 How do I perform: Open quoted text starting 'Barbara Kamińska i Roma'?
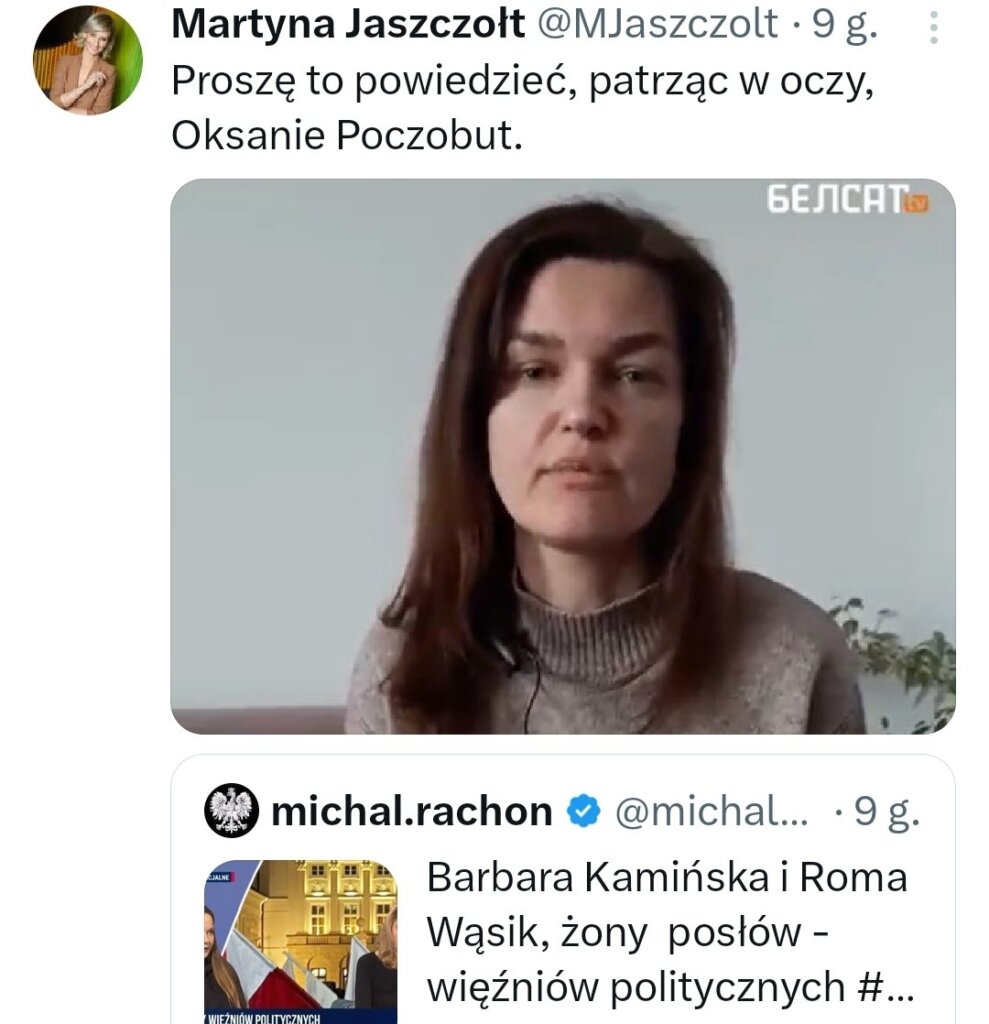pos(667,877)
